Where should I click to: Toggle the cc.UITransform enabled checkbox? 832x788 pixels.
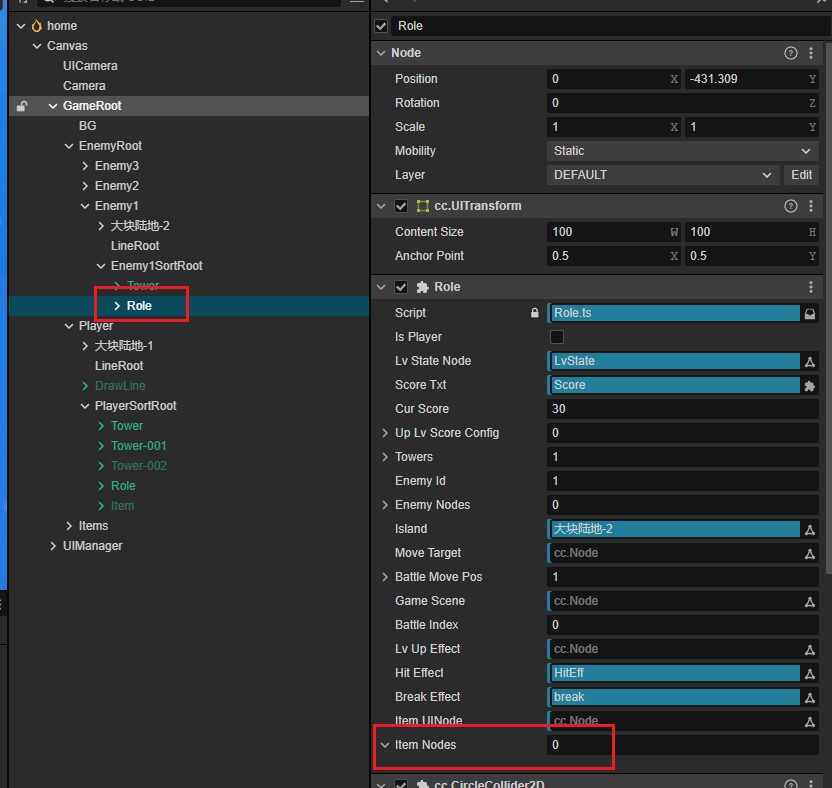(x=401, y=206)
